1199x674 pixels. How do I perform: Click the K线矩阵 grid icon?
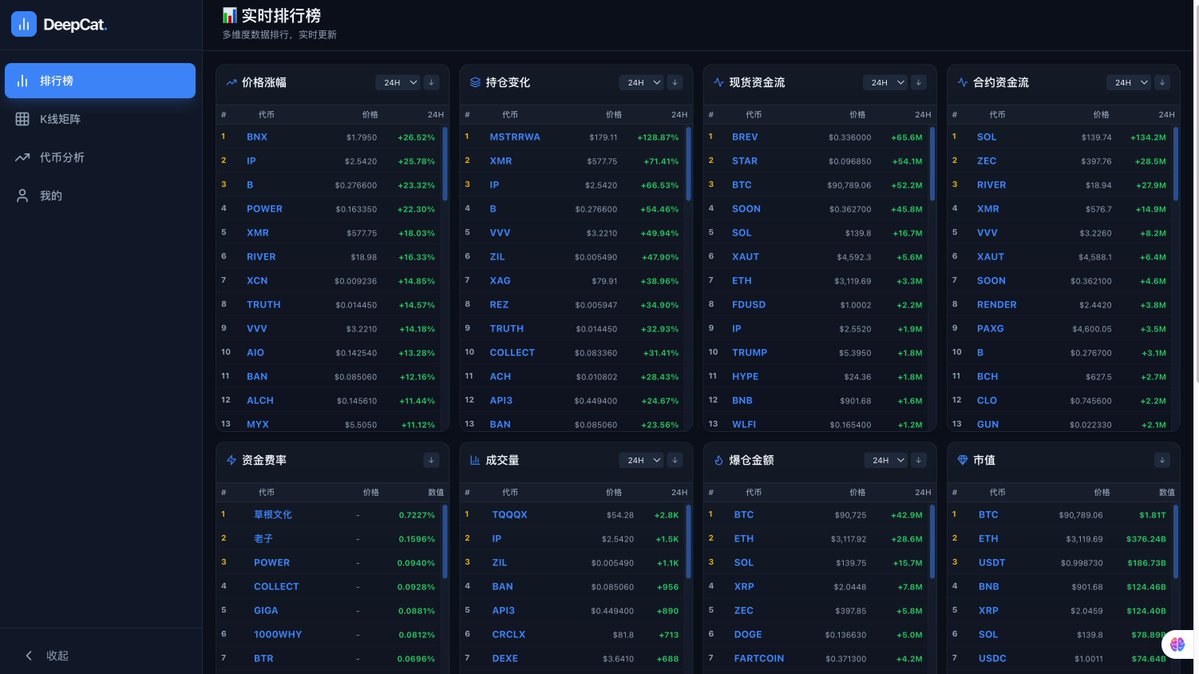(22, 119)
